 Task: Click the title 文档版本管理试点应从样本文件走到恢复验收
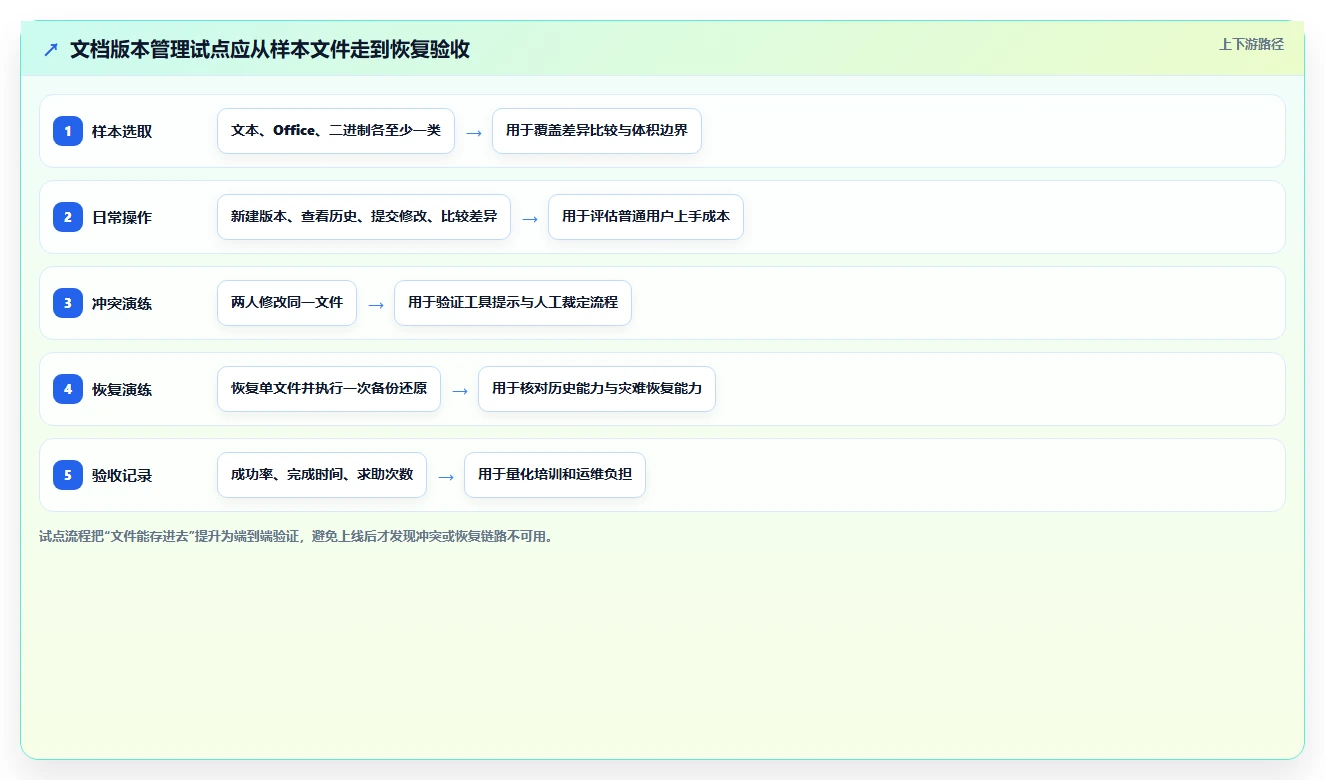coord(270,49)
